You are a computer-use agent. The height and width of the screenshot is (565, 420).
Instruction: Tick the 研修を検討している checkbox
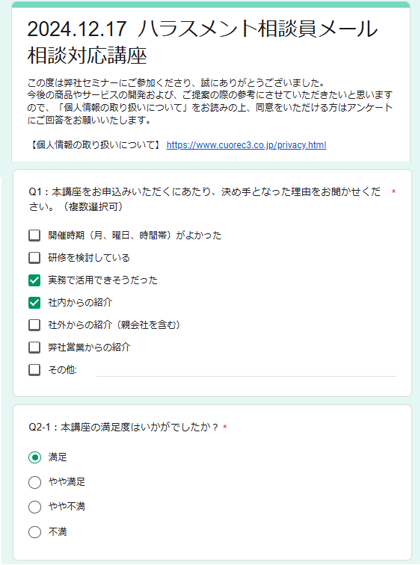[x=35, y=258]
